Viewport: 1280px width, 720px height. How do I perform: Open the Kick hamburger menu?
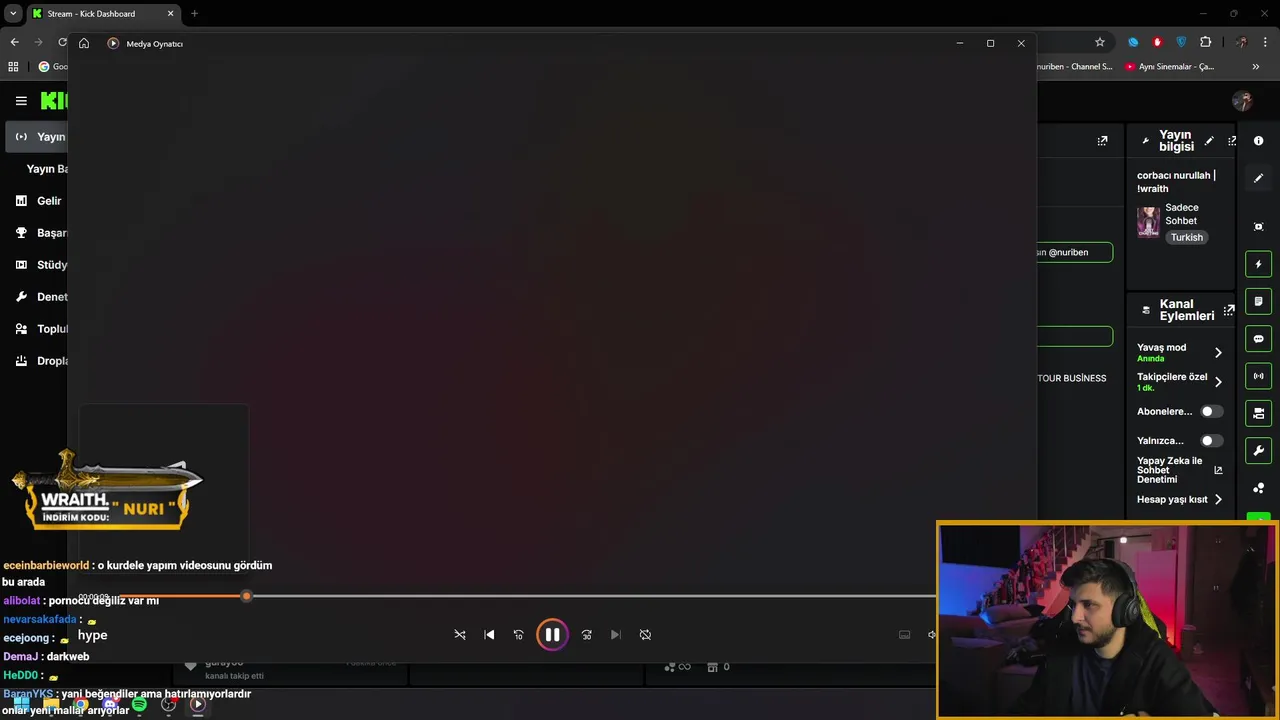[21, 101]
